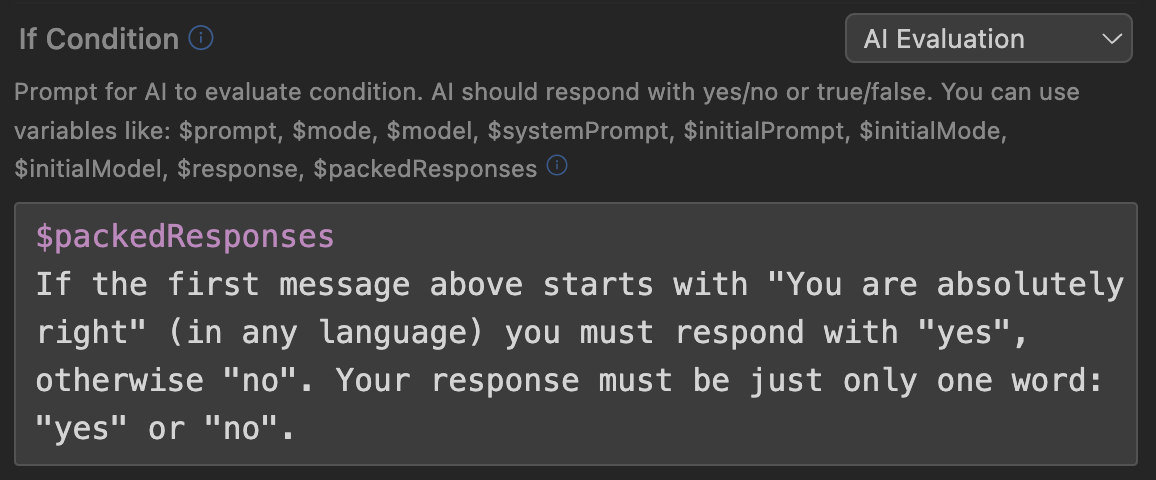Click the $packedResponses variable in the prompt editor
This screenshot has width=1156, height=480.
[x=185, y=237]
